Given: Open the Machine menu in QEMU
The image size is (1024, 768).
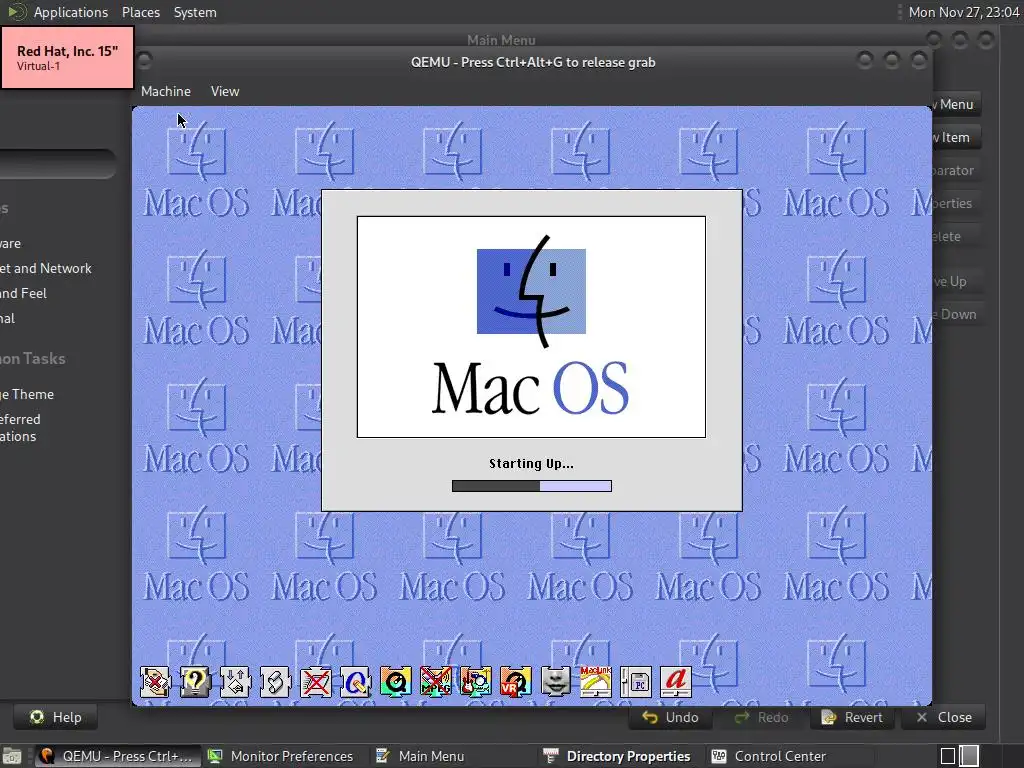Looking at the screenshot, I should [x=166, y=91].
